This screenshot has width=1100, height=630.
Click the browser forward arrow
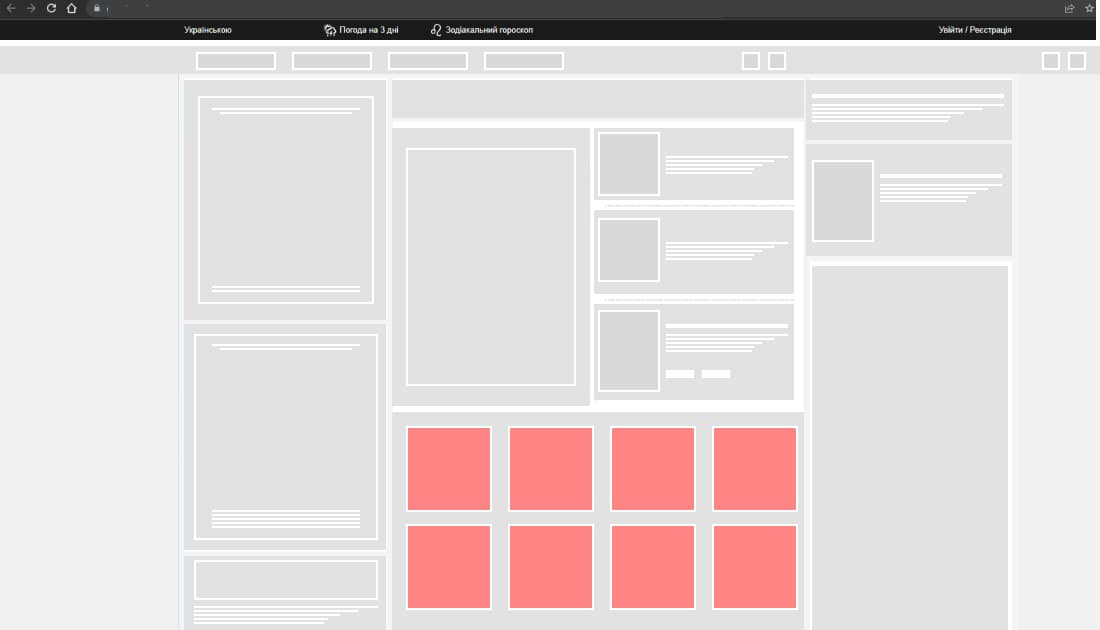(x=31, y=8)
